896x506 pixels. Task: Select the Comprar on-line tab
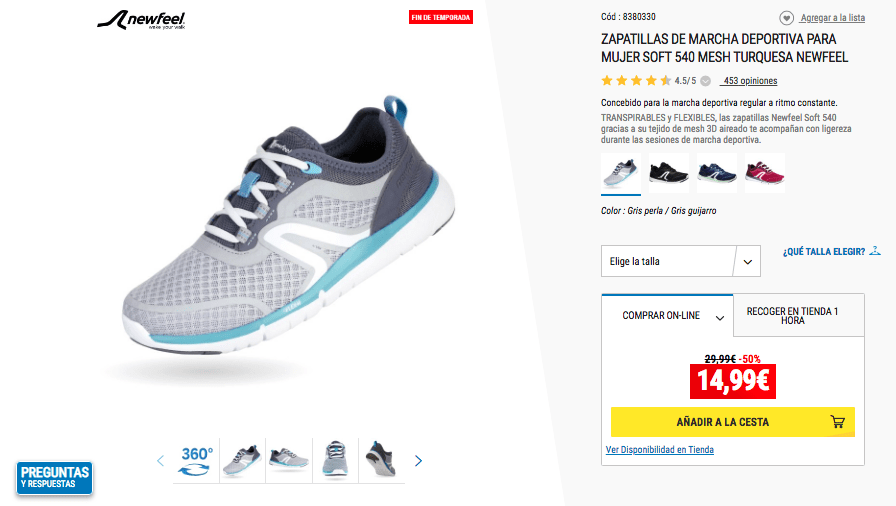tap(667, 315)
